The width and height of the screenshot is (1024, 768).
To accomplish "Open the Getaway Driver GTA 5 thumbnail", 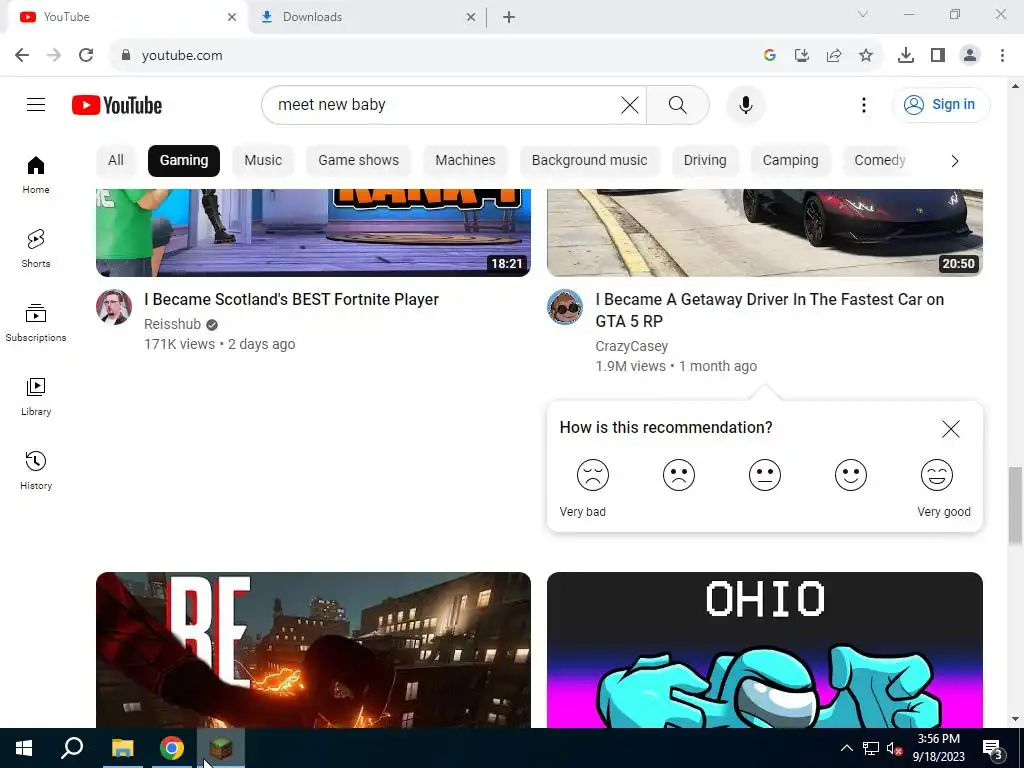I will pyautogui.click(x=765, y=232).
